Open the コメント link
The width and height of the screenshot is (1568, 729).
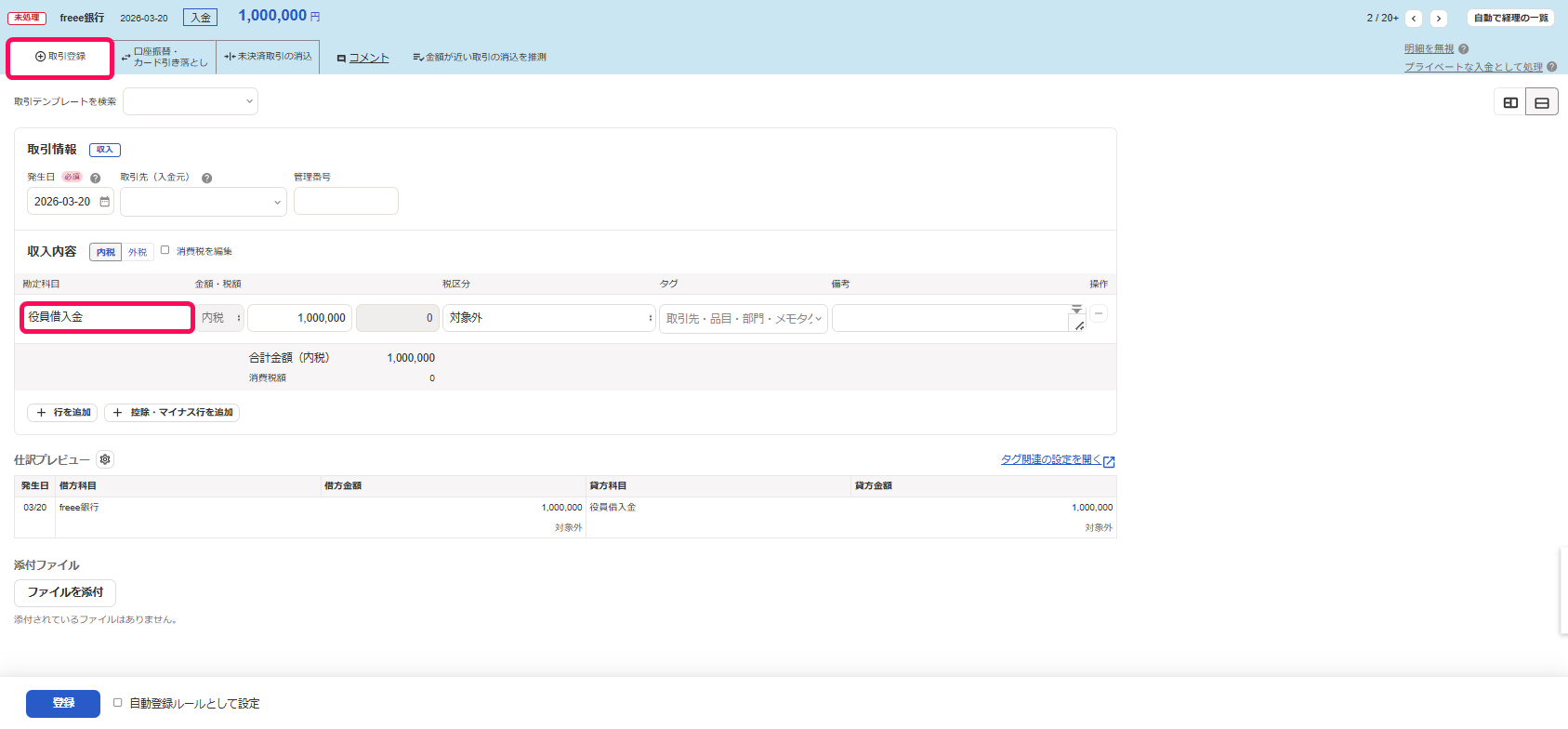(x=362, y=58)
